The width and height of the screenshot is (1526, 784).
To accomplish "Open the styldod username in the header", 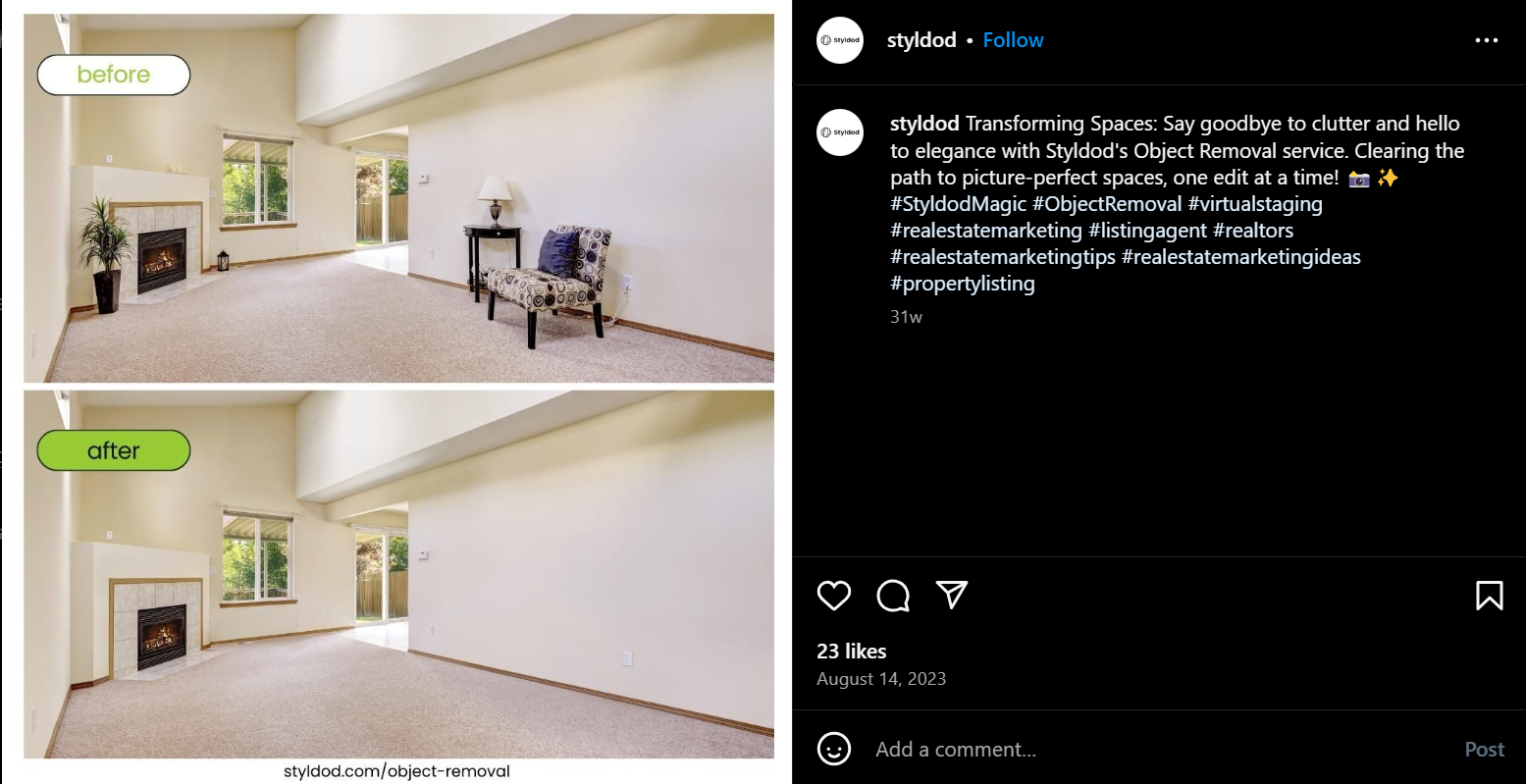I will point(921,40).
